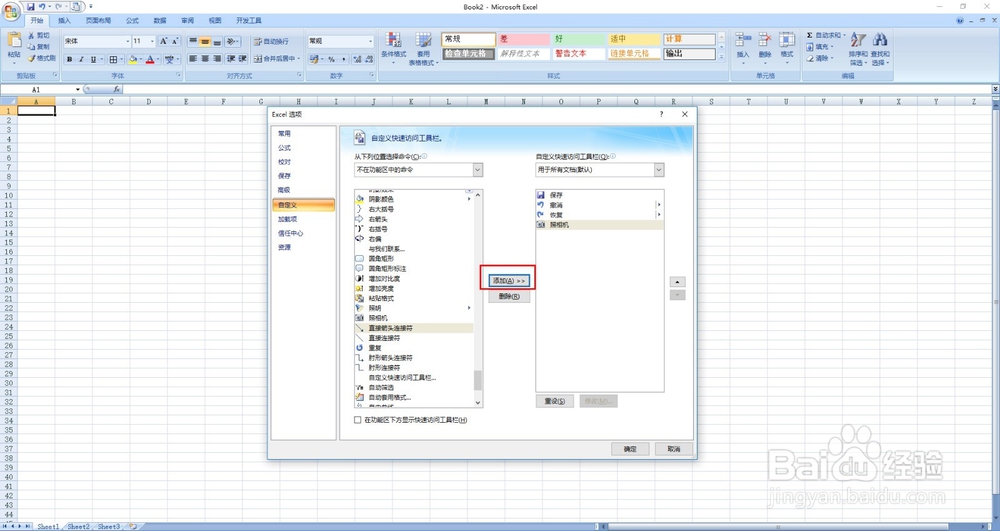Open the font size 11 dropdown

point(152,41)
